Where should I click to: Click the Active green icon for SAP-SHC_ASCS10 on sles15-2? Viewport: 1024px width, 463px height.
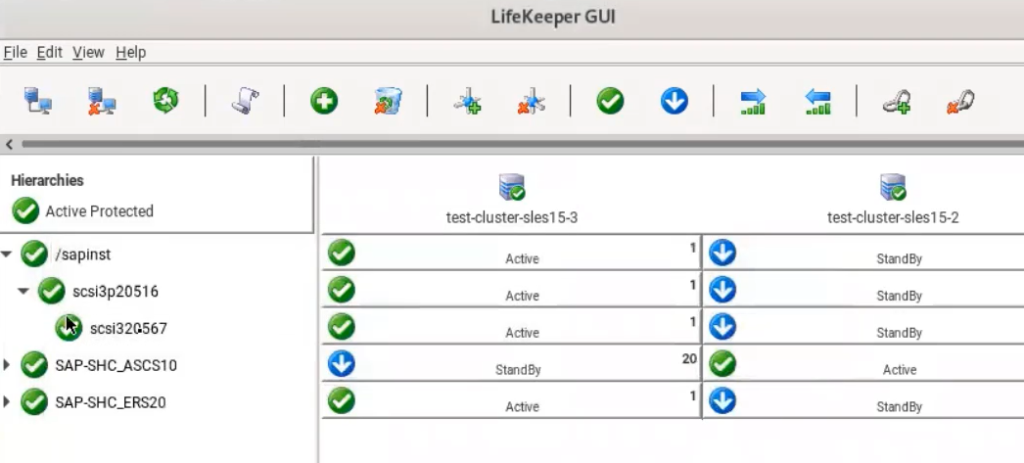tap(722, 364)
